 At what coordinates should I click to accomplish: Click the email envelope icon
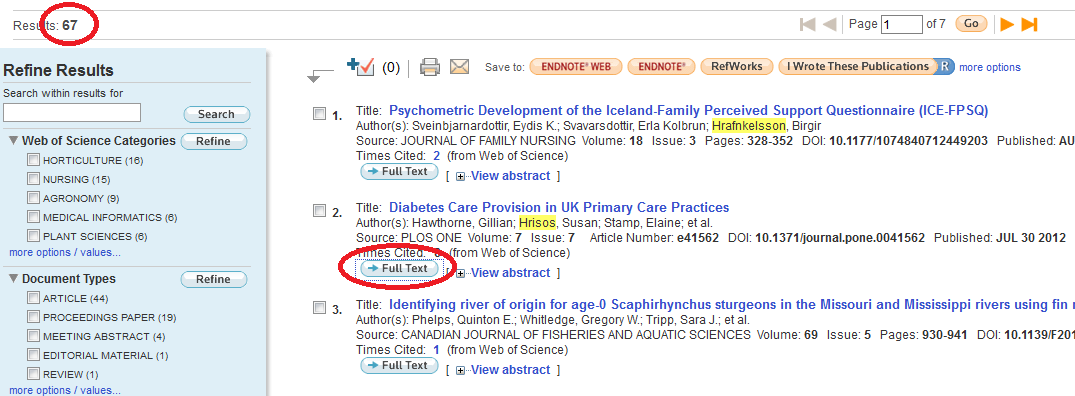tap(459, 66)
